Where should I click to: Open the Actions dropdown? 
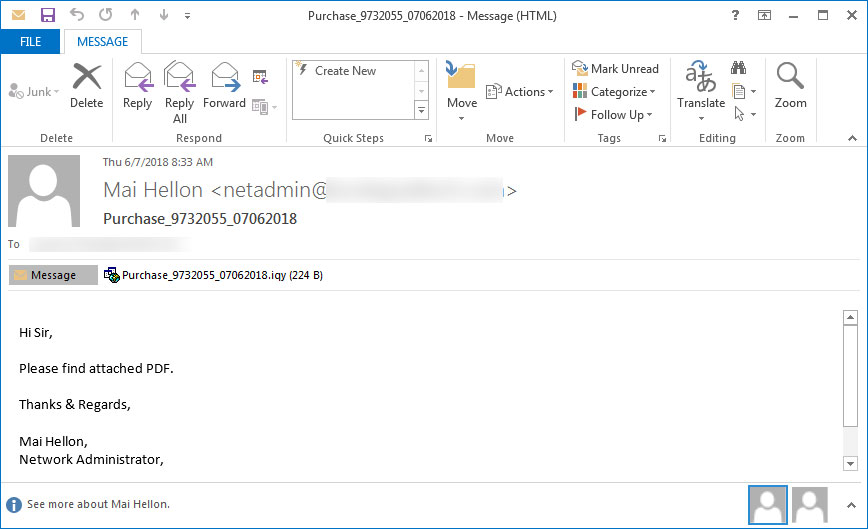pos(518,92)
